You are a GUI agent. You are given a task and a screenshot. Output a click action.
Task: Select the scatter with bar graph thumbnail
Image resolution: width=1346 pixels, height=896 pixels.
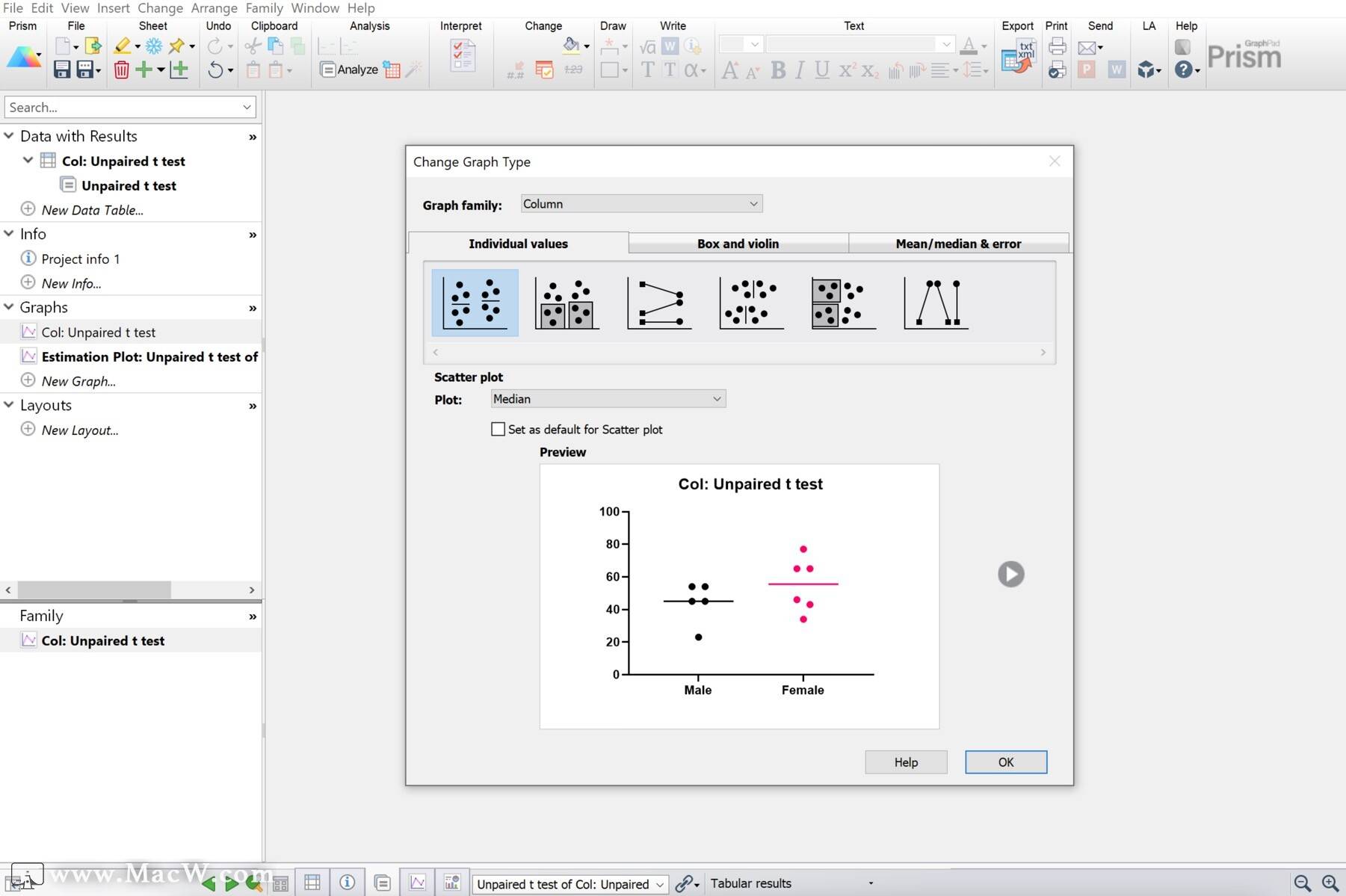(x=567, y=303)
